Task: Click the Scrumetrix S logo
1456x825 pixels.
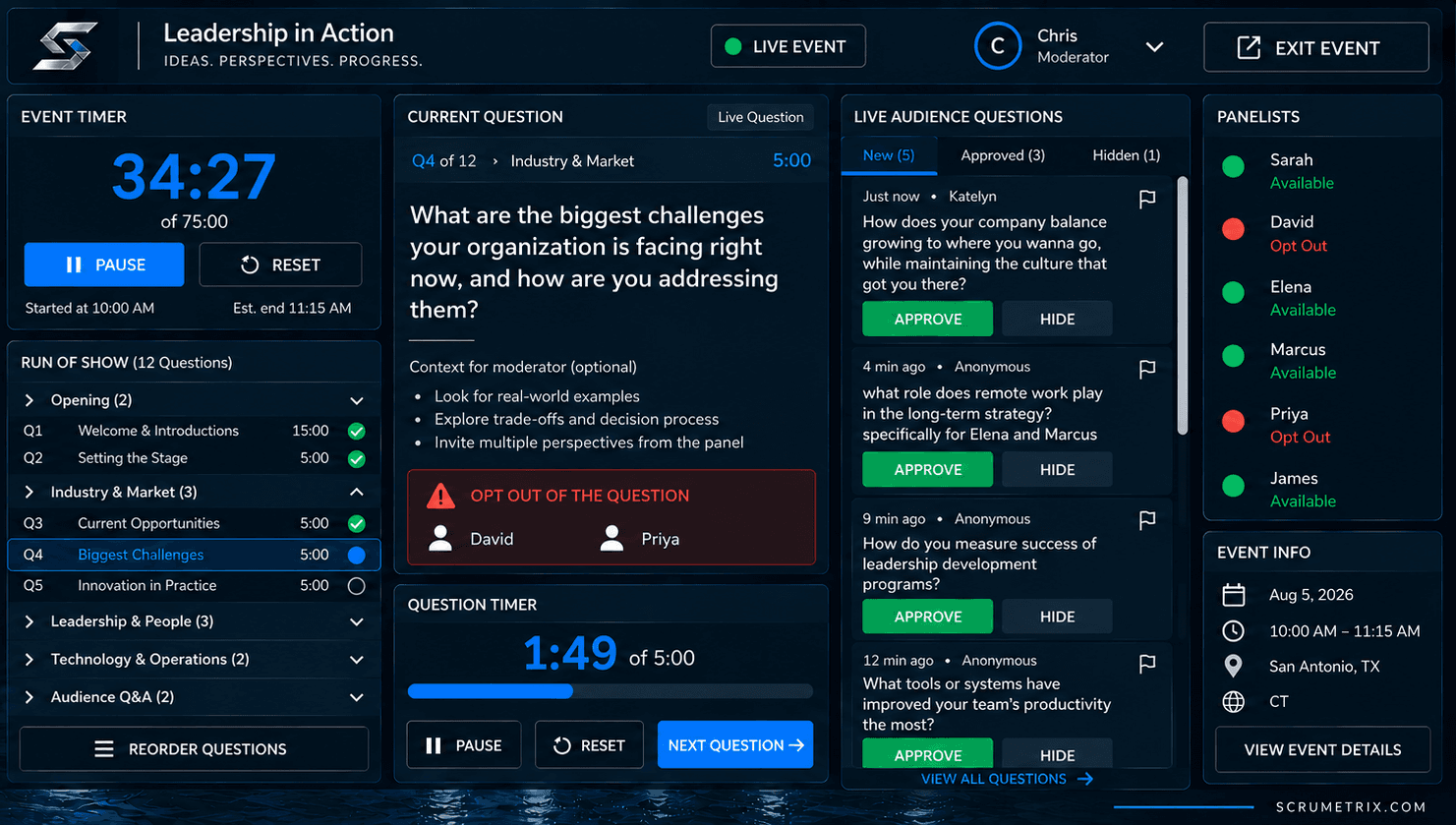Action: pyautogui.click(x=65, y=46)
